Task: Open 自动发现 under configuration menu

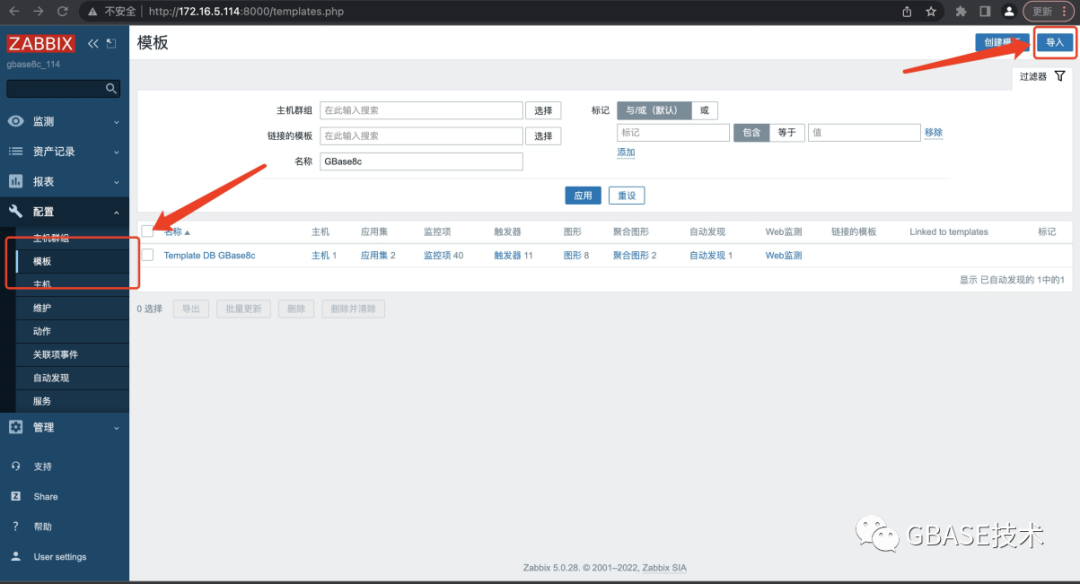Action: (x=51, y=378)
